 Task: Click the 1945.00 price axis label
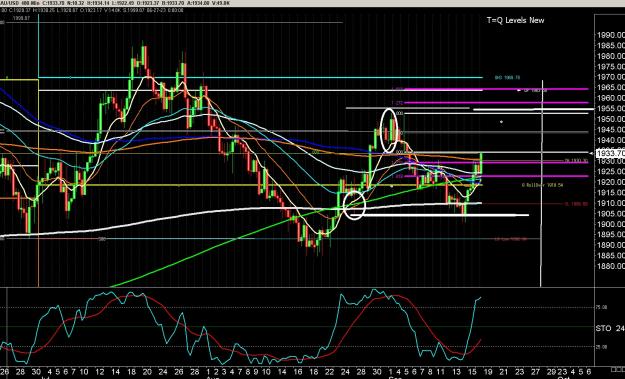click(x=611, y=130)
